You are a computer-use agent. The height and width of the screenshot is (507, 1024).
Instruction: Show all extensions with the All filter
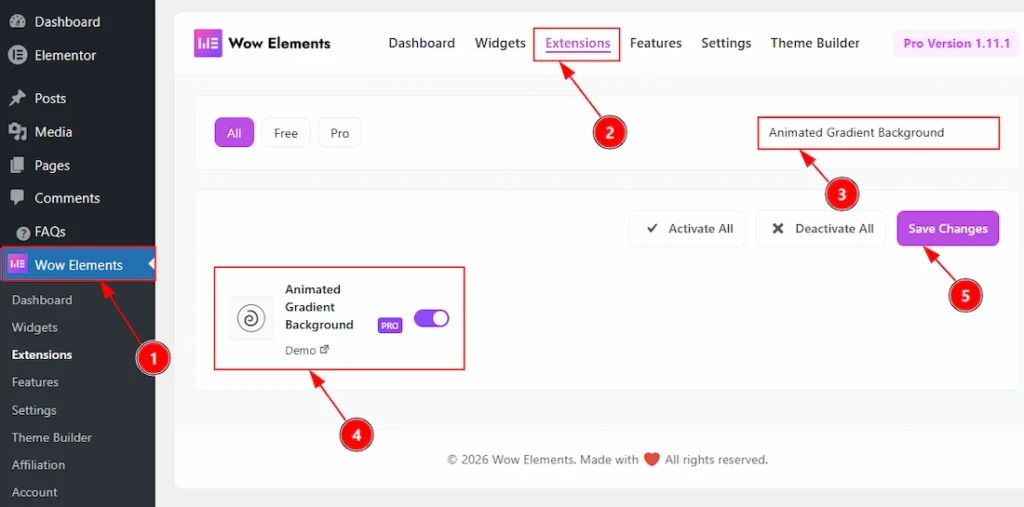pyautogui.click(x=234, y=133)
